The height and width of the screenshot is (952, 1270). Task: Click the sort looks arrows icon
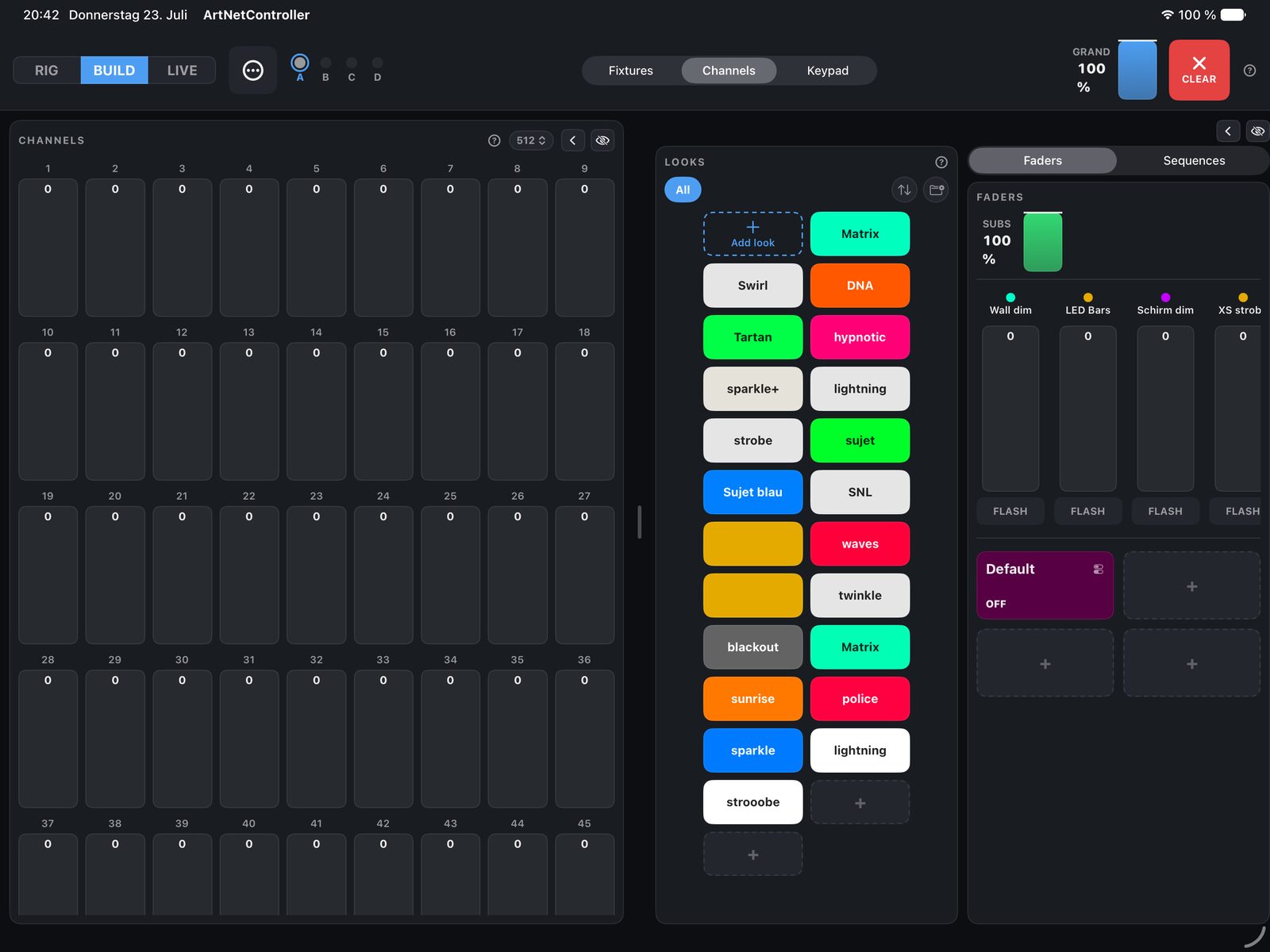(904, 190)
